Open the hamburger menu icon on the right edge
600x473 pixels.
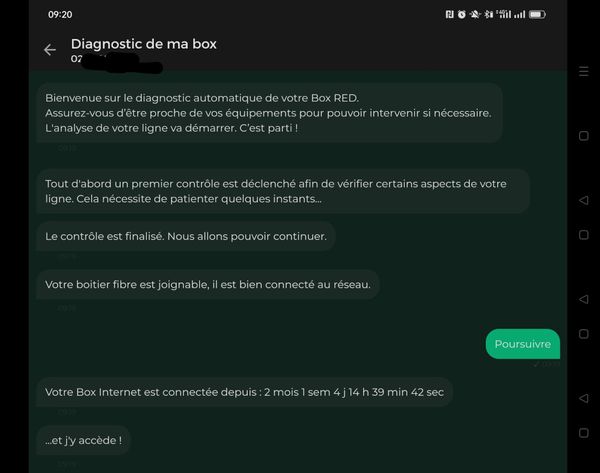584,72
